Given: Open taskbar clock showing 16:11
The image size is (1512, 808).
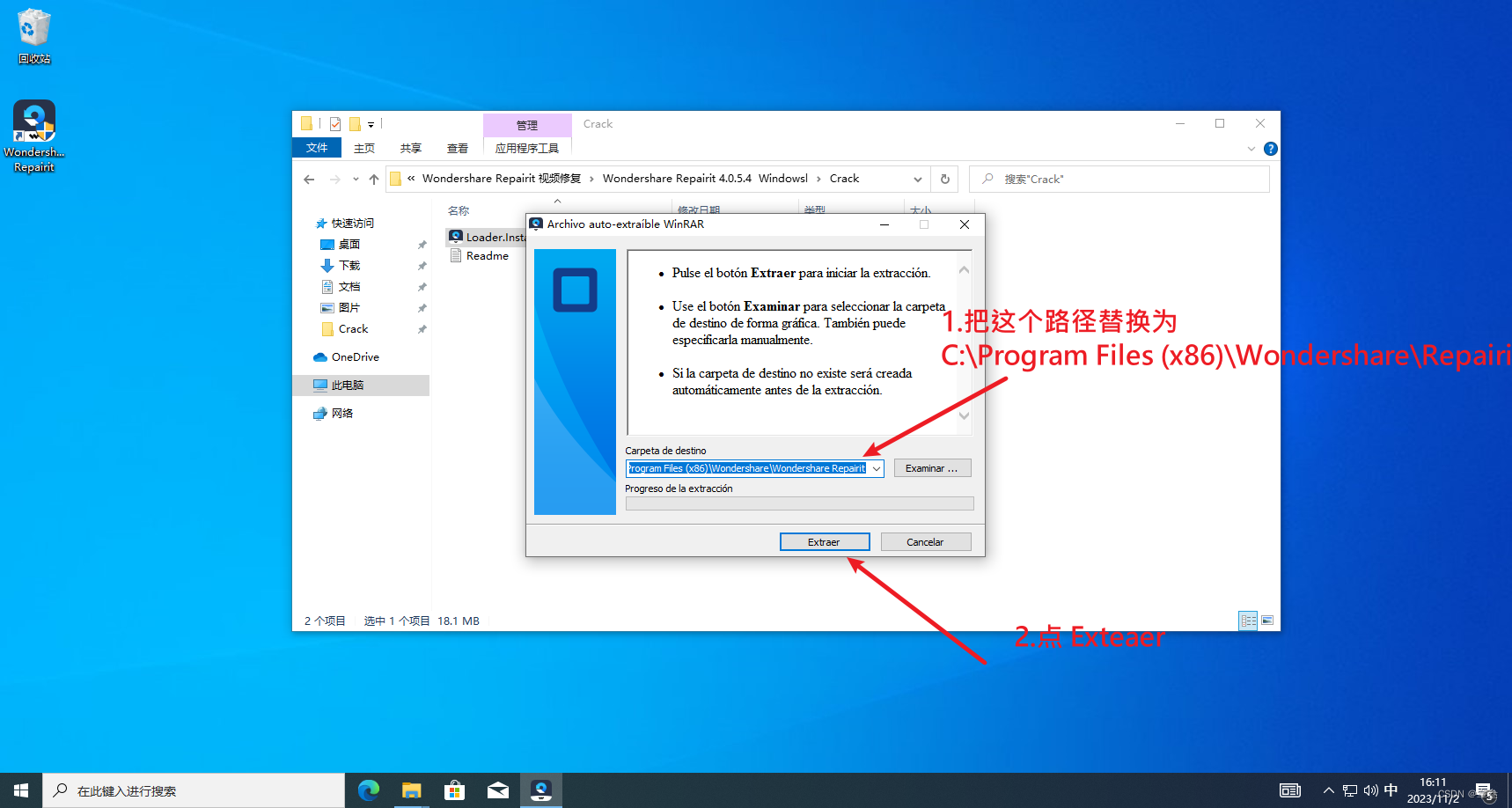Looking at the screenshot, I should 1433,790.
